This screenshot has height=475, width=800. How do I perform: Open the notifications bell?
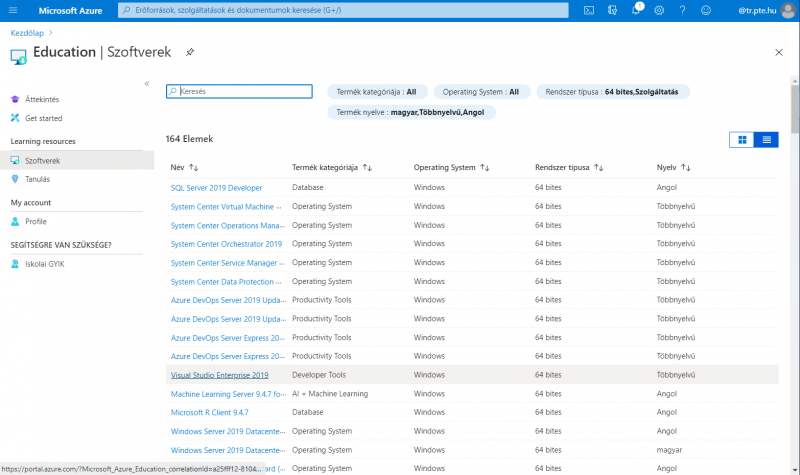(636, 10)
